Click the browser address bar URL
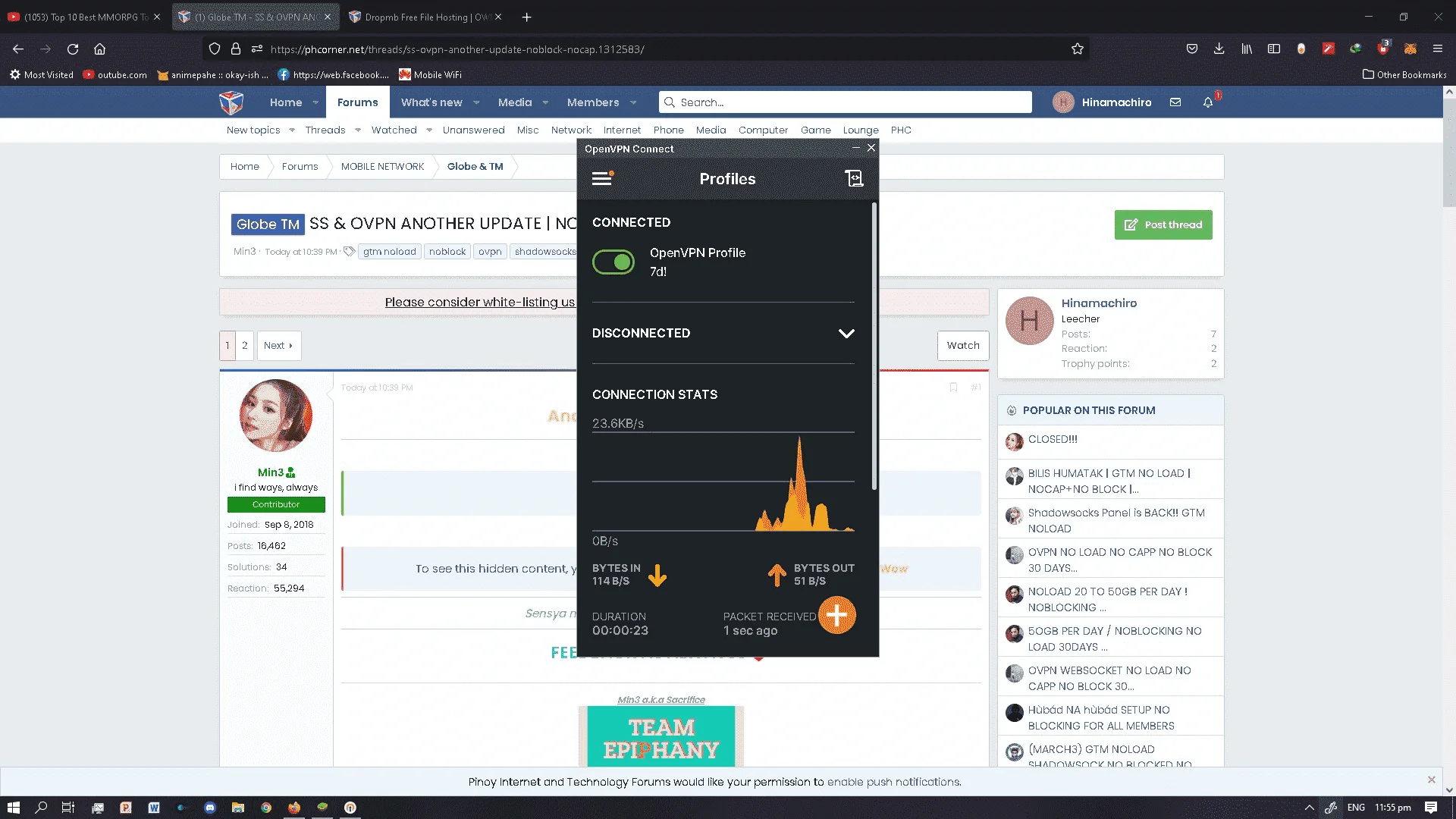Image resolution: width=1456 pixels, height=819 pixels. tap(457, 49)
